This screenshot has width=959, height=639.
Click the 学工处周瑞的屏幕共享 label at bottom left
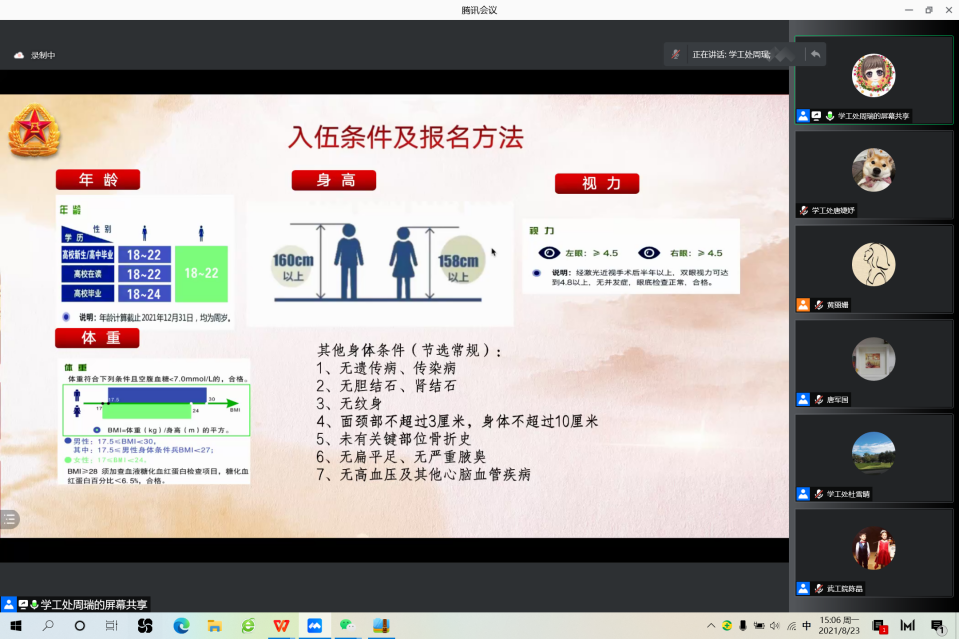93,605
